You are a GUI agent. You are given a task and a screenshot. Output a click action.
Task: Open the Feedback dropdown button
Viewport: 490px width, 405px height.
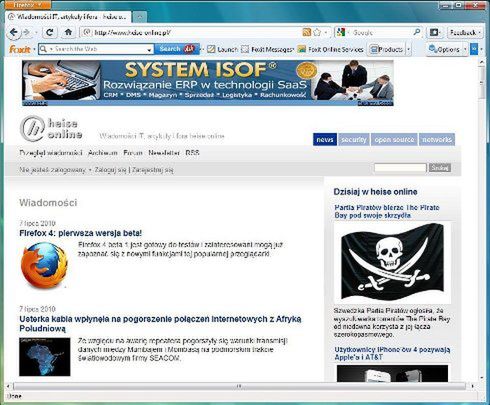(x=465, y=32)
